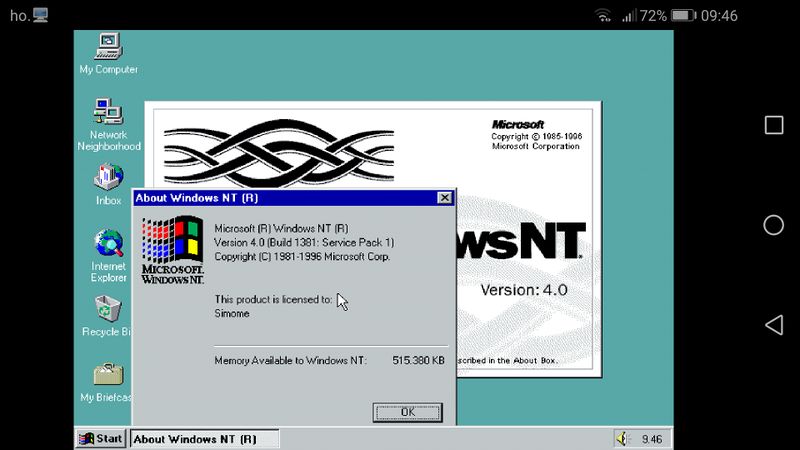Click the Microsoft Windows NT logo in dialog
This screenshot has height=450, width=800.
(x=172, y=250)
